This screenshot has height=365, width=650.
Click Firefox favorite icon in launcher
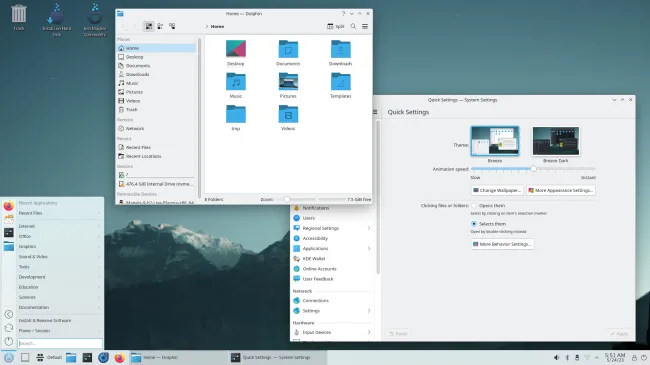(8, 206)
